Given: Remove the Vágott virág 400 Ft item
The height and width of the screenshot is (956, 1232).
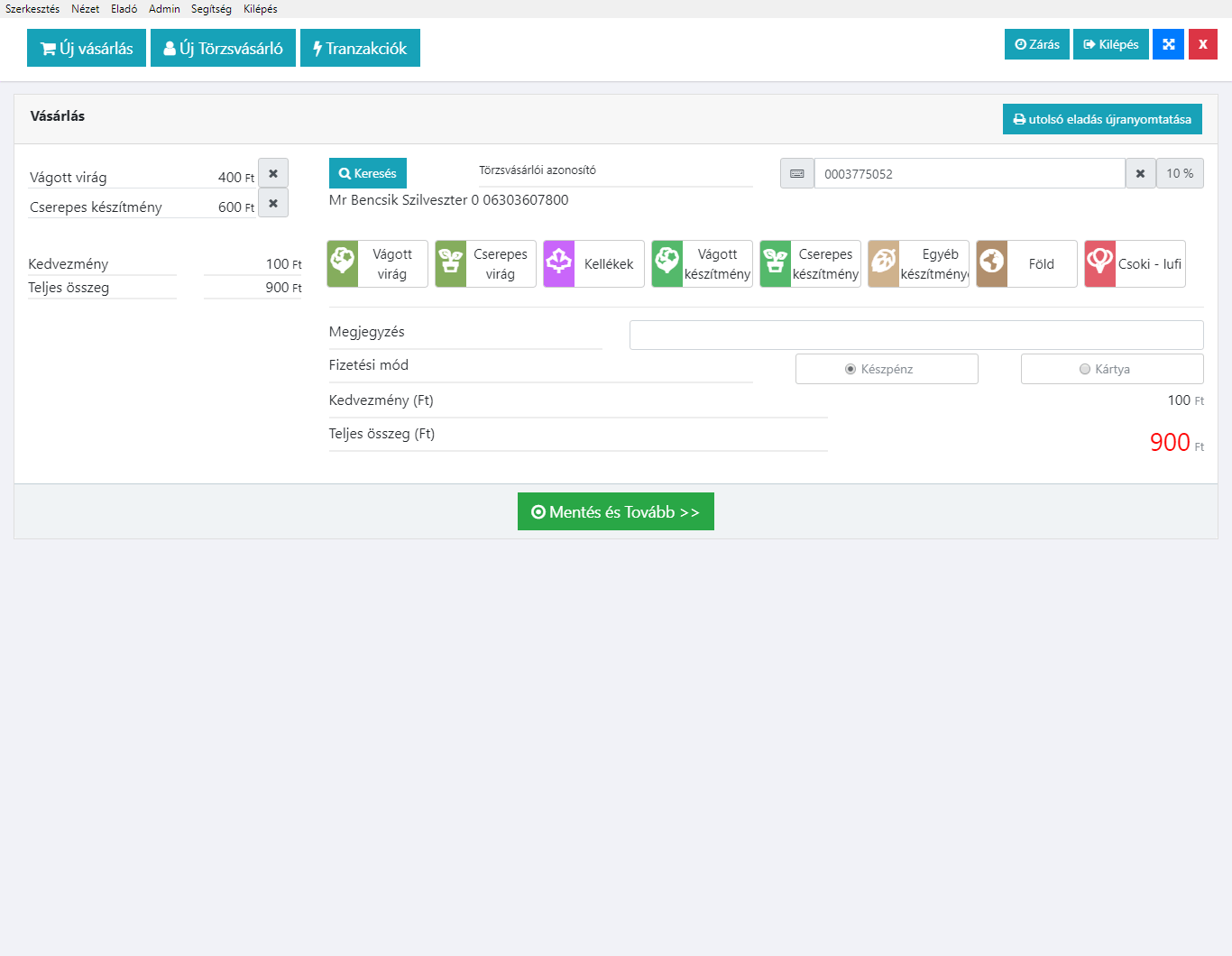Looking at the screenshot, I should [273, 173].
